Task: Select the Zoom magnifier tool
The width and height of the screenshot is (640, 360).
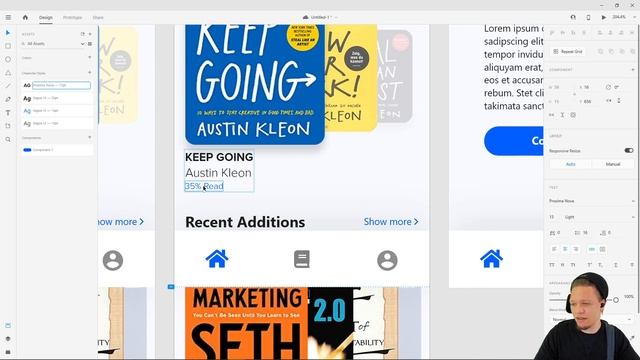Action: pyautogui.click(x=8, y=139)
